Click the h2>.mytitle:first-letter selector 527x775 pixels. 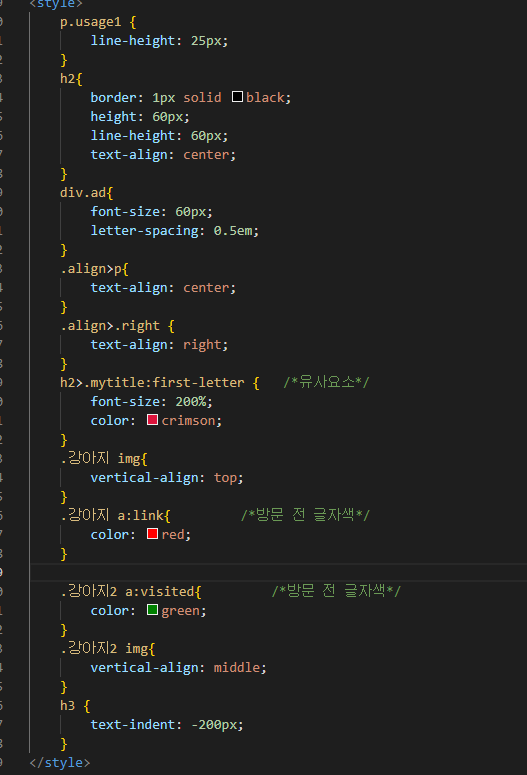pyautogui.click(x=152, y=383)
